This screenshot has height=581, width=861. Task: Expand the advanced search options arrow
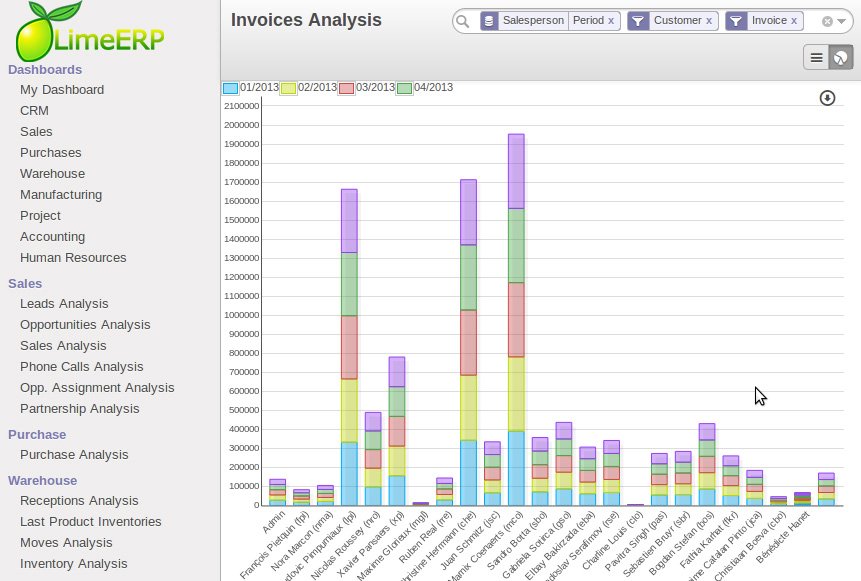click(x=841, y=21)
